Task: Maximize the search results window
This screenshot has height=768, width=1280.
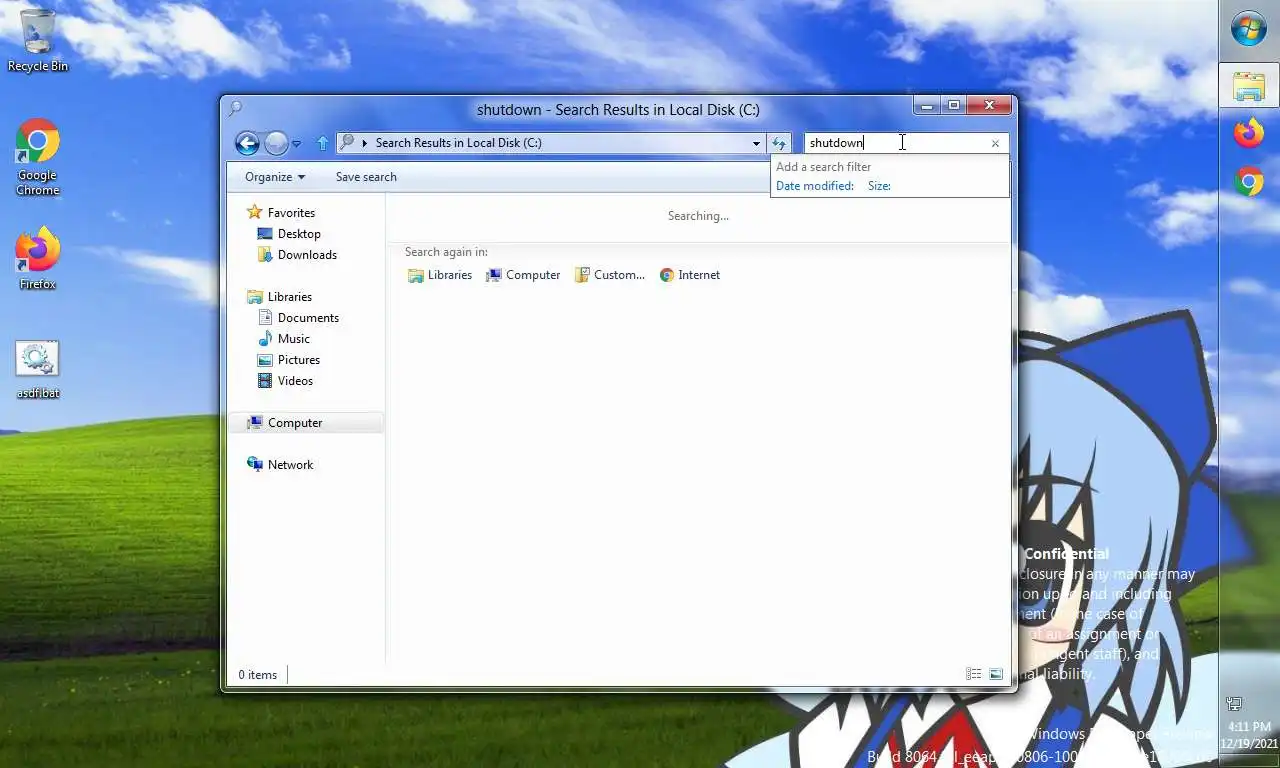Action: click(x=954, y=105)
